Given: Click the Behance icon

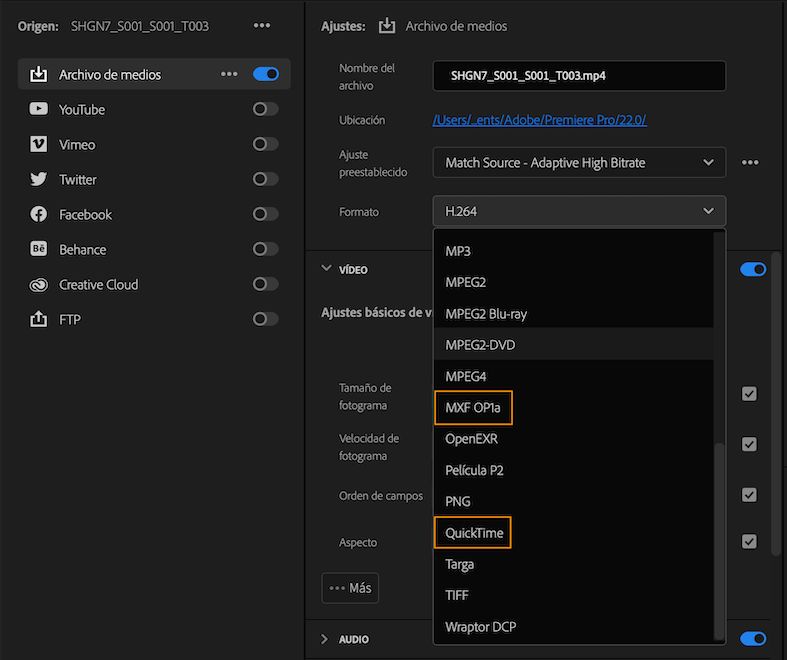Looking at the screenshot, I should coord(39,249).
